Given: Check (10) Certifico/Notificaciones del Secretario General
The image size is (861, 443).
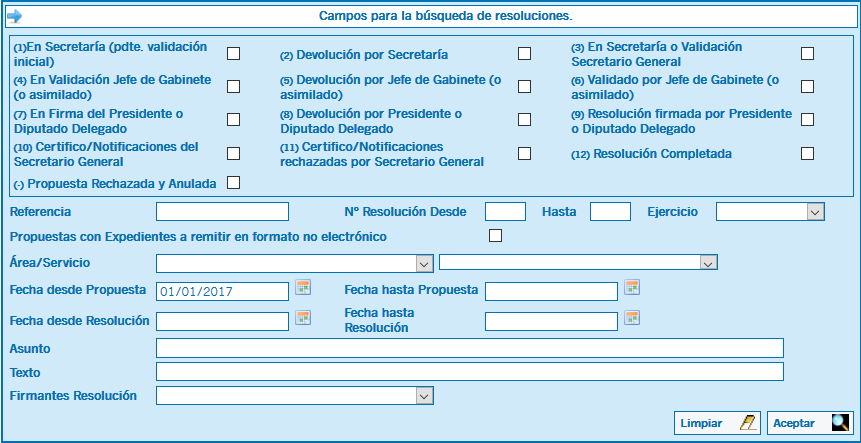Looking at the screenshot, I should (x=233, y=153).
